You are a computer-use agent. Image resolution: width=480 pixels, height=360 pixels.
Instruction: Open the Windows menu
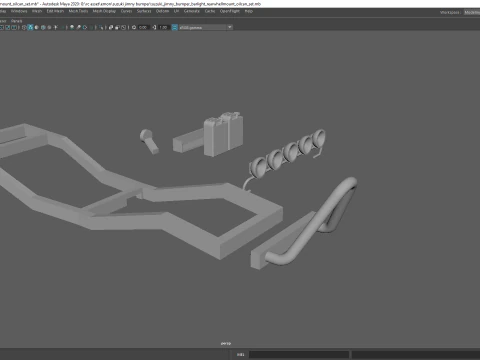[19, 11]
